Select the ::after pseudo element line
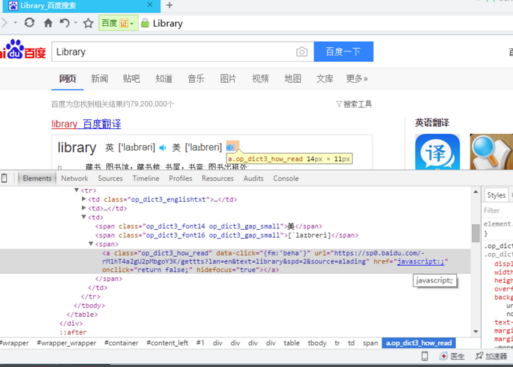The height and width of the screenshot is (367, 513). click(73, 332)
